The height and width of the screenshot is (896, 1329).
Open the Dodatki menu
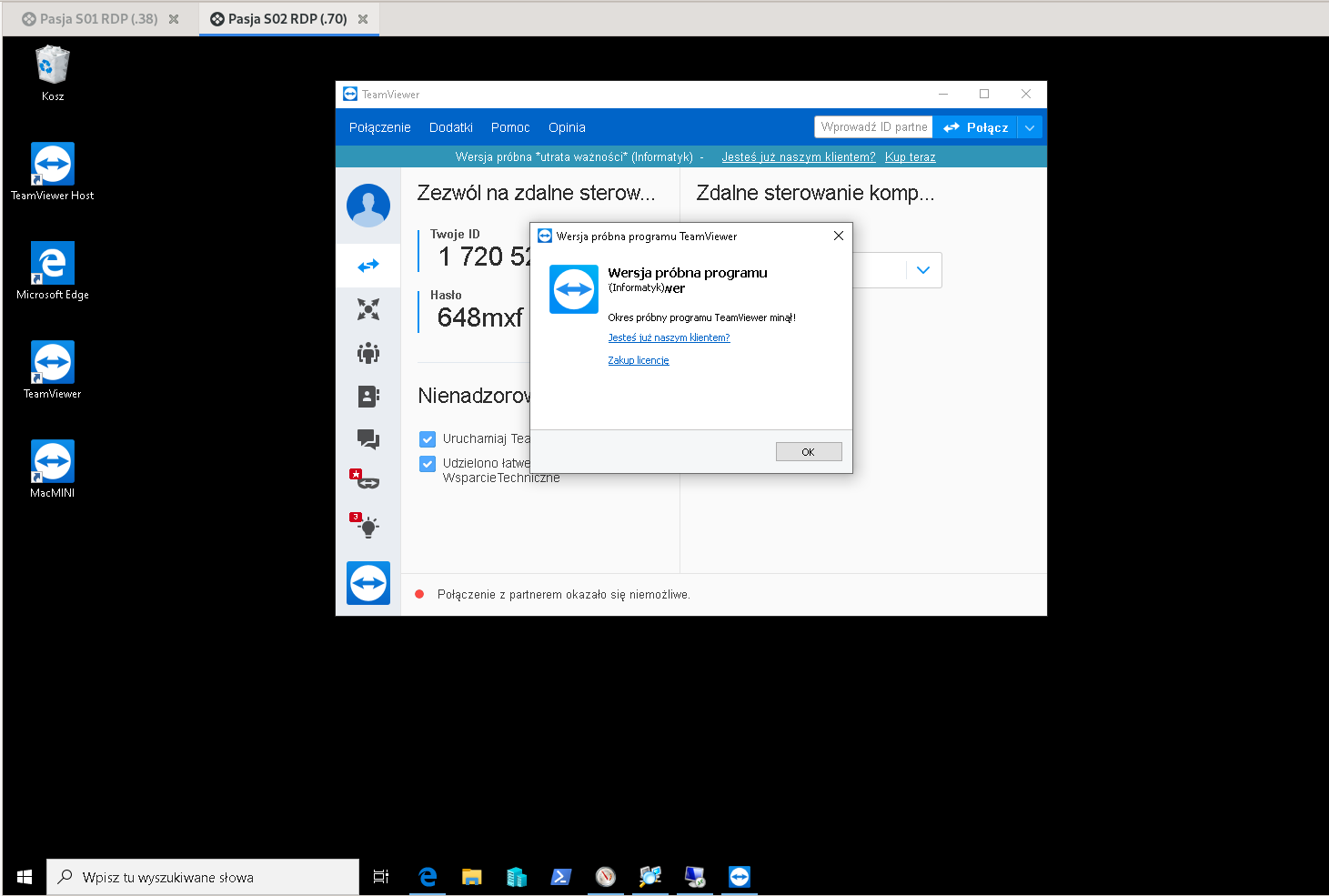[451, 127]
